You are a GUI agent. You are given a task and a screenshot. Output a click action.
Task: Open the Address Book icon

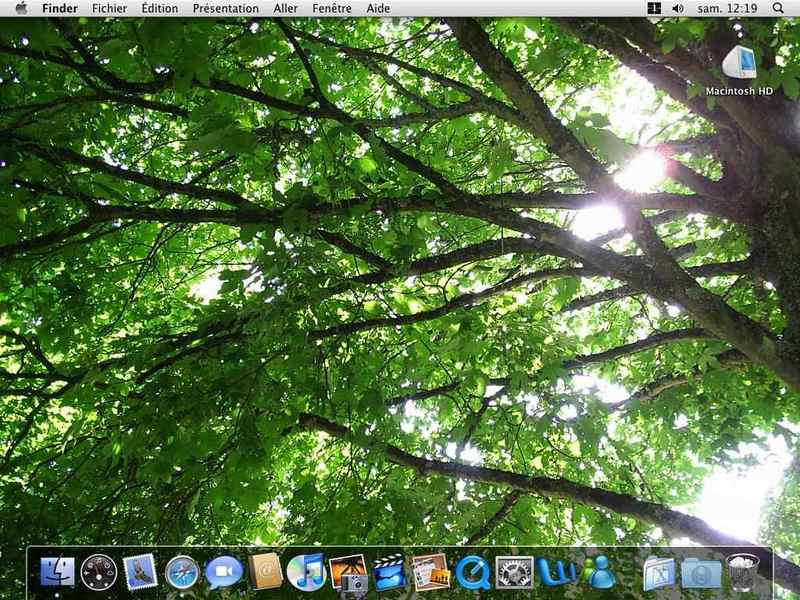coord(265,571)
